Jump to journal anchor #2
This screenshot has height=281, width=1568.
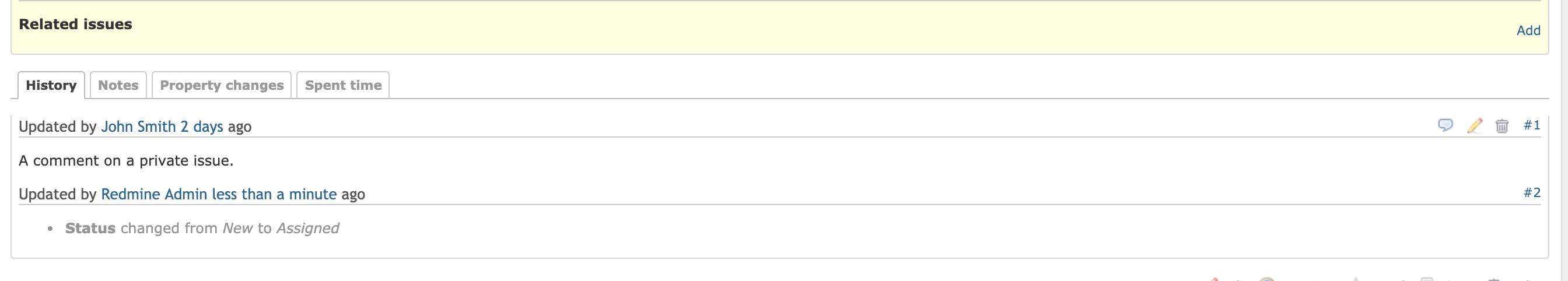point(1531,193)
